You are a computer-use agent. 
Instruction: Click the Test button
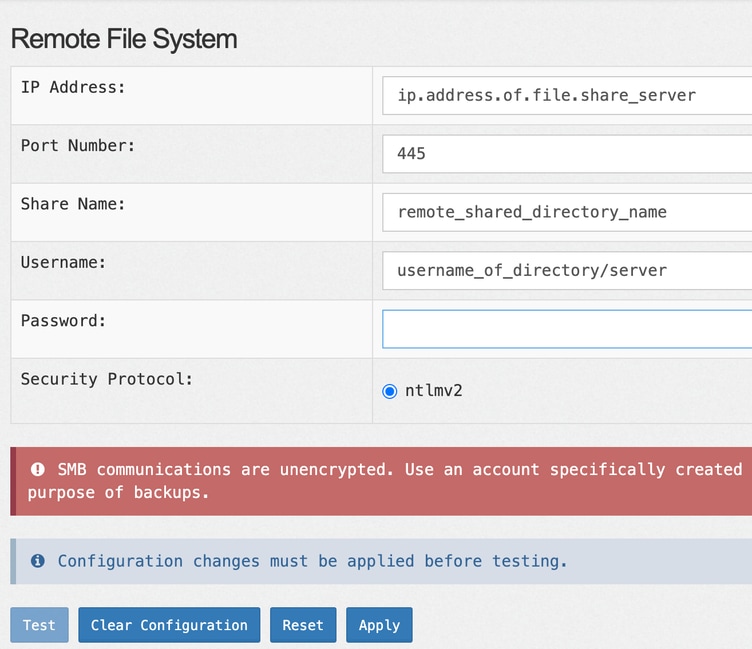click(x=39, y=625)
